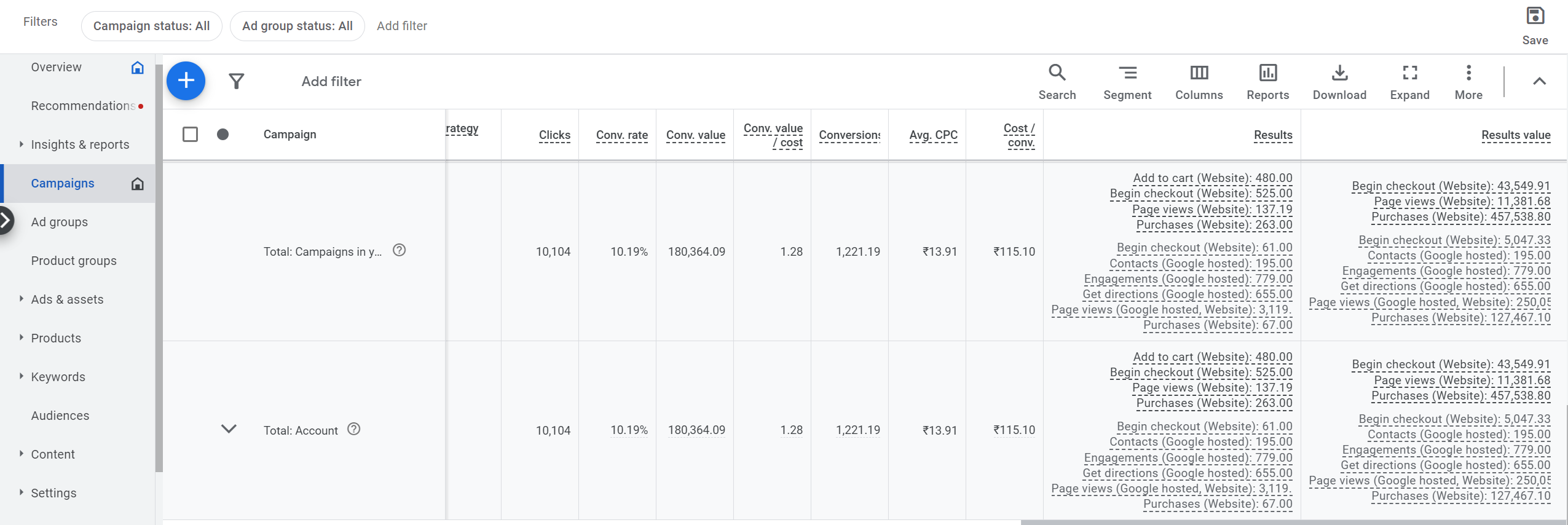Click the status dot column header
The image size is (1568, 525).
(223, 134)
